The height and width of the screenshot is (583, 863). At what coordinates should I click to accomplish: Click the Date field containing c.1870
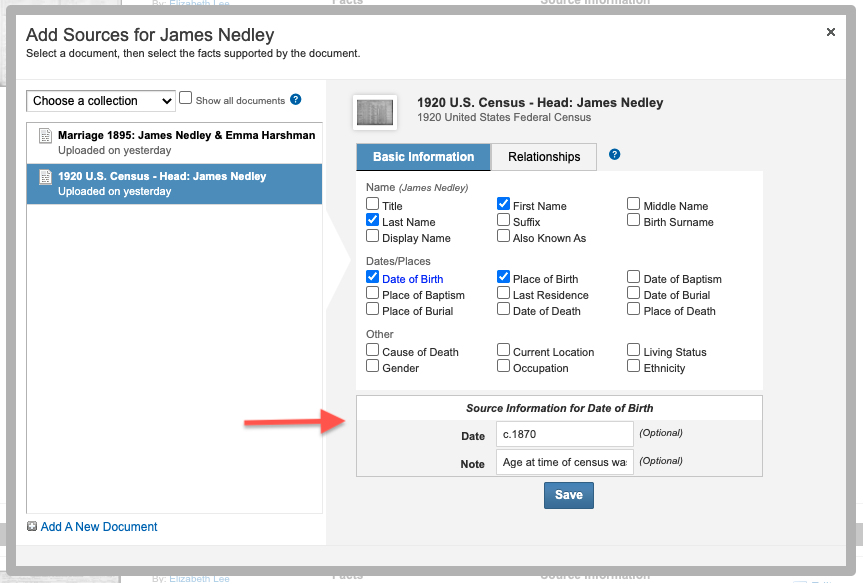564,434
